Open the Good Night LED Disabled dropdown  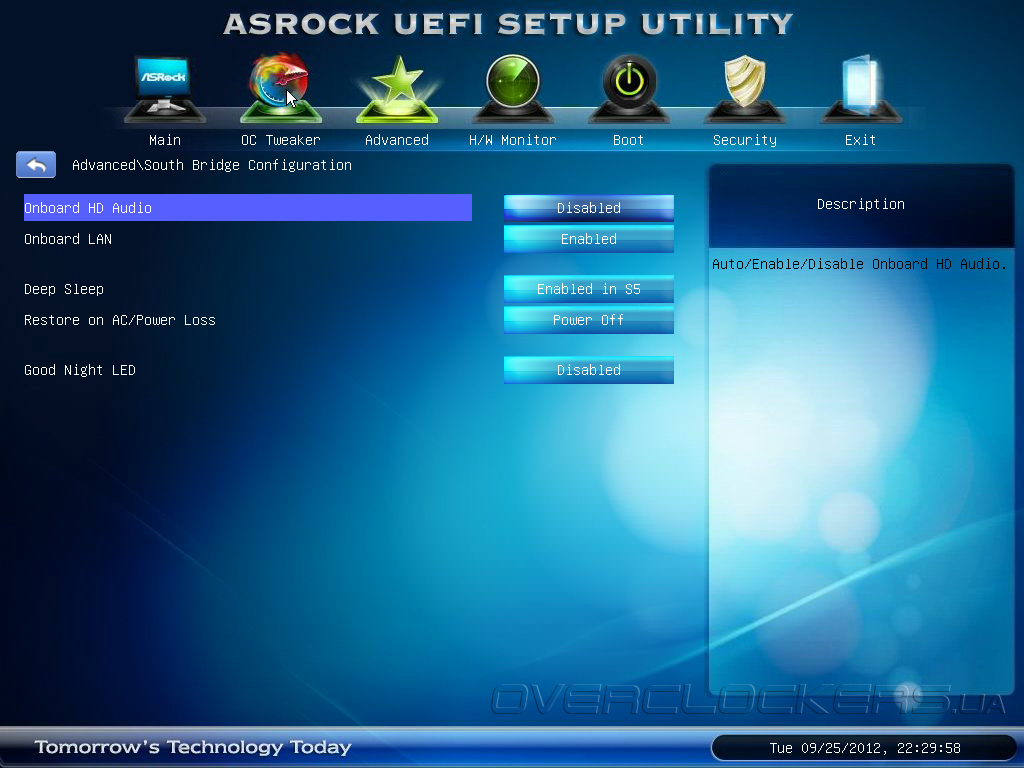(588, 370)
